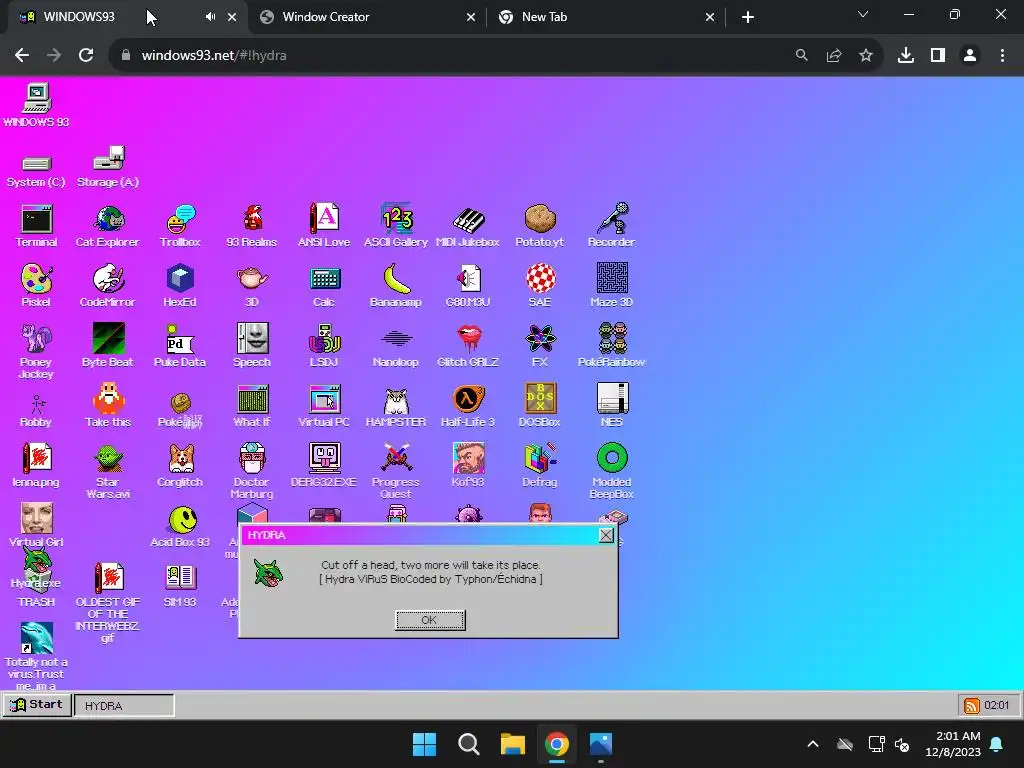Open the Terminal desktop icon
Screen dimensions: 1024x768
click(x=36, y=226)
